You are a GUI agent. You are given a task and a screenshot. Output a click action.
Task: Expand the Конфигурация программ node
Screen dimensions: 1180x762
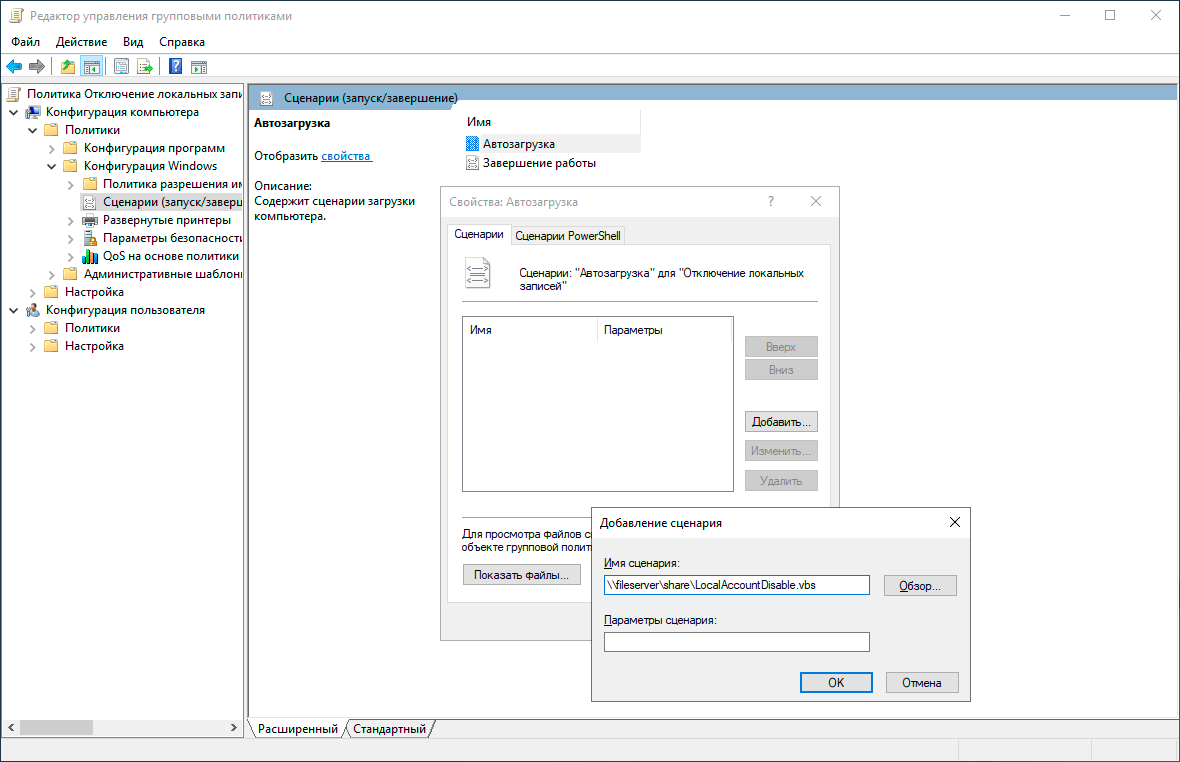tap(52, 149)
